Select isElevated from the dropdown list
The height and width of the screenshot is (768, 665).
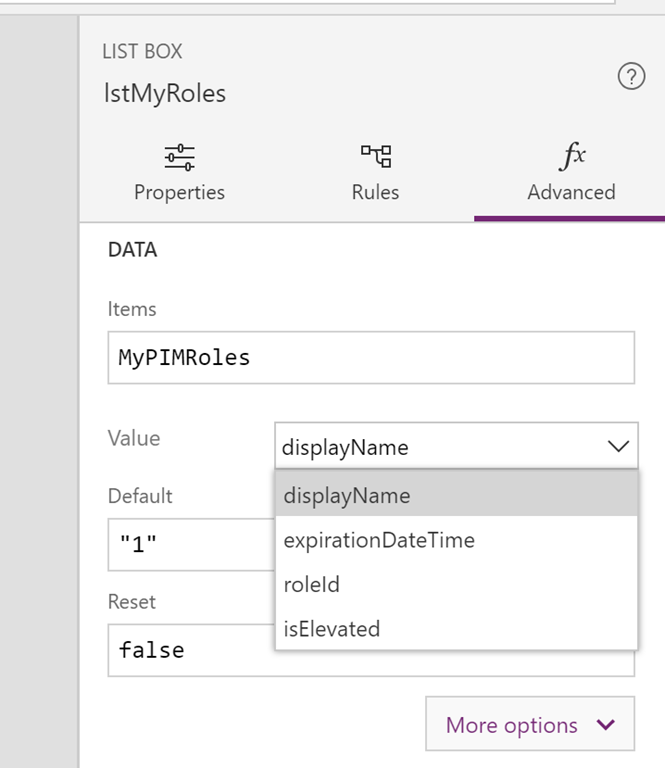tap(456, 628)
